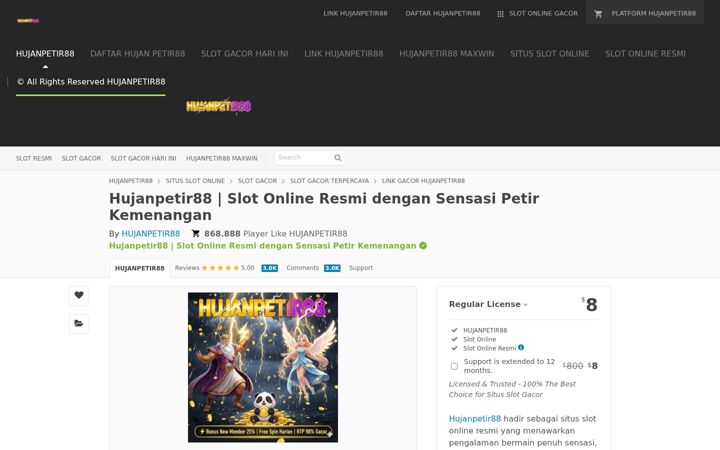
Task: Open SLOT GACOR in secondary bar
Action: 81,158
